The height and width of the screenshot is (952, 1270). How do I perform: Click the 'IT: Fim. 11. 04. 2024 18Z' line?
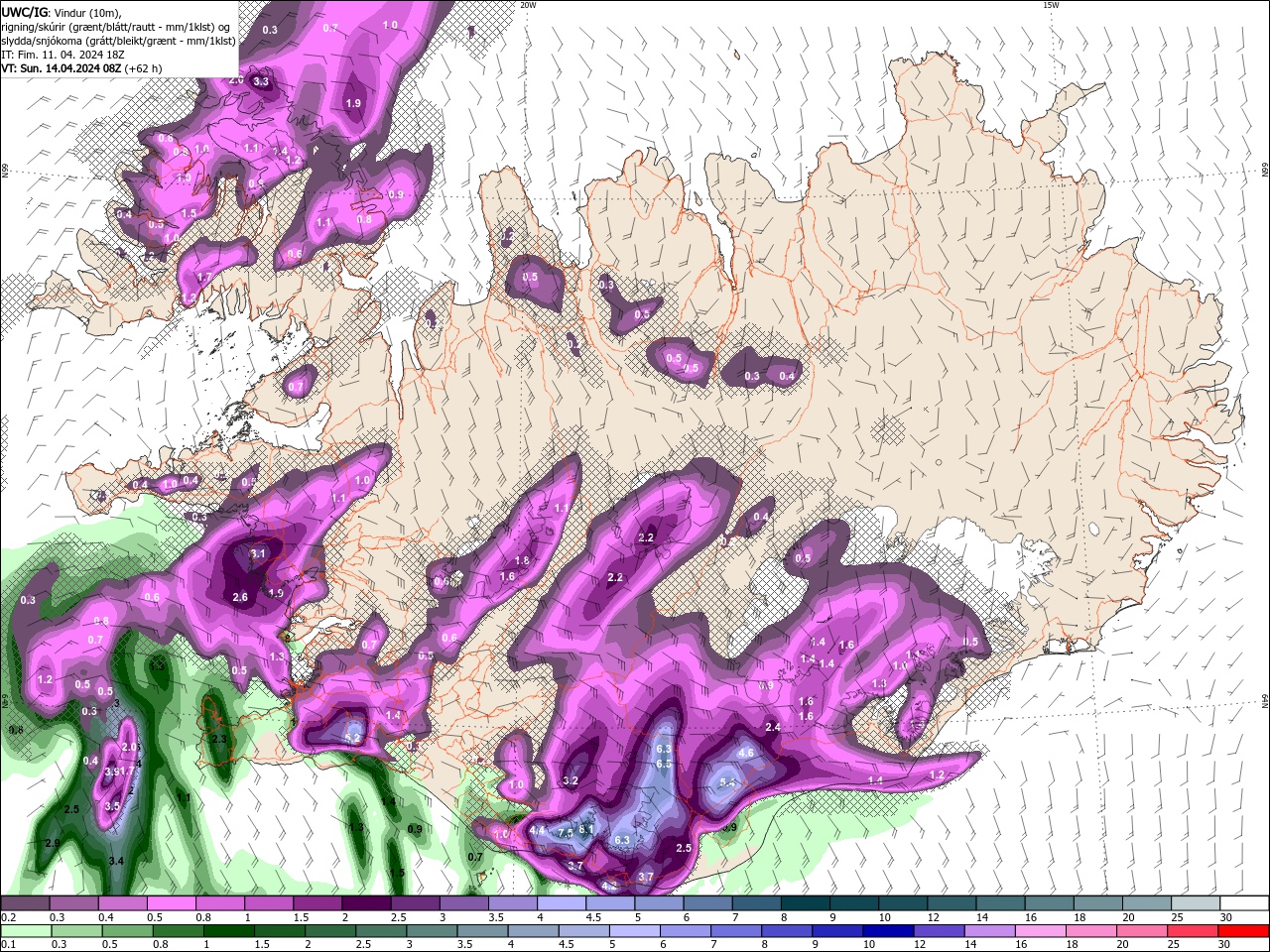pyautogui.click(x=62, y=55)
